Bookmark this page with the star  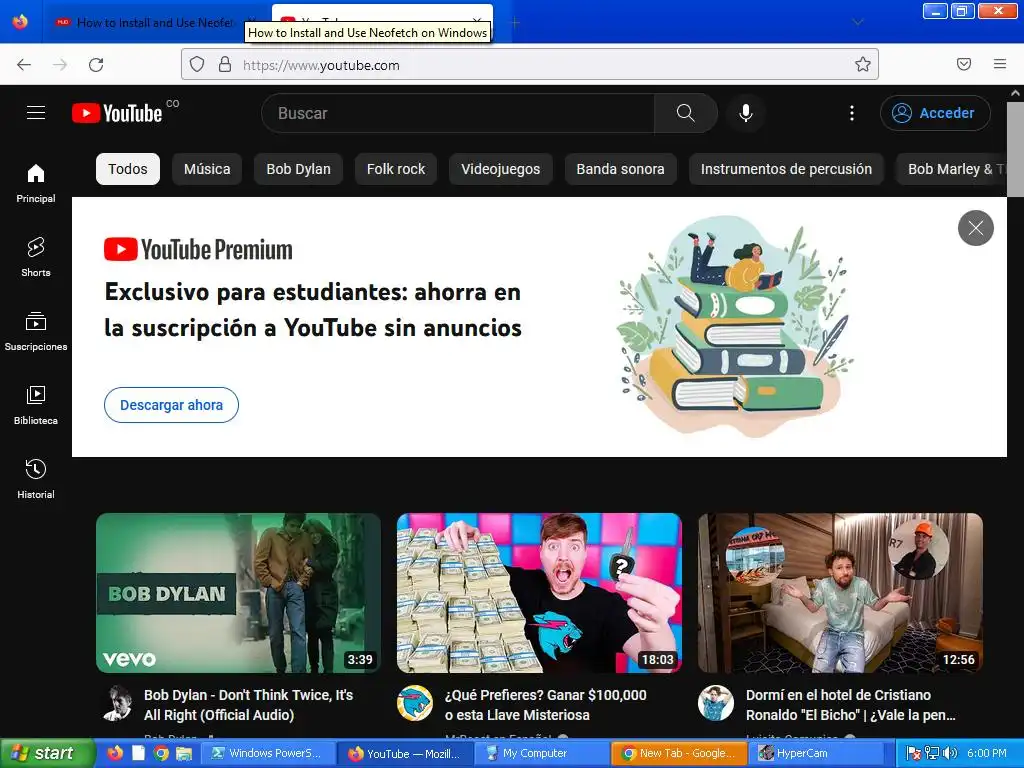[863, 64]
